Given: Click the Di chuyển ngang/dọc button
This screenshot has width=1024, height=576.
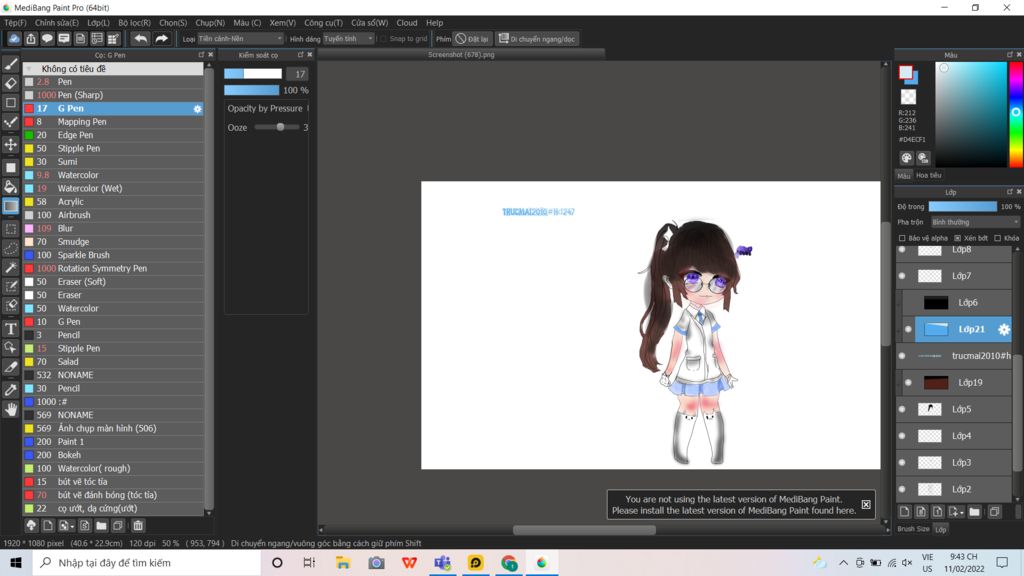Looking at the screenshot, I should click(537, 39).
